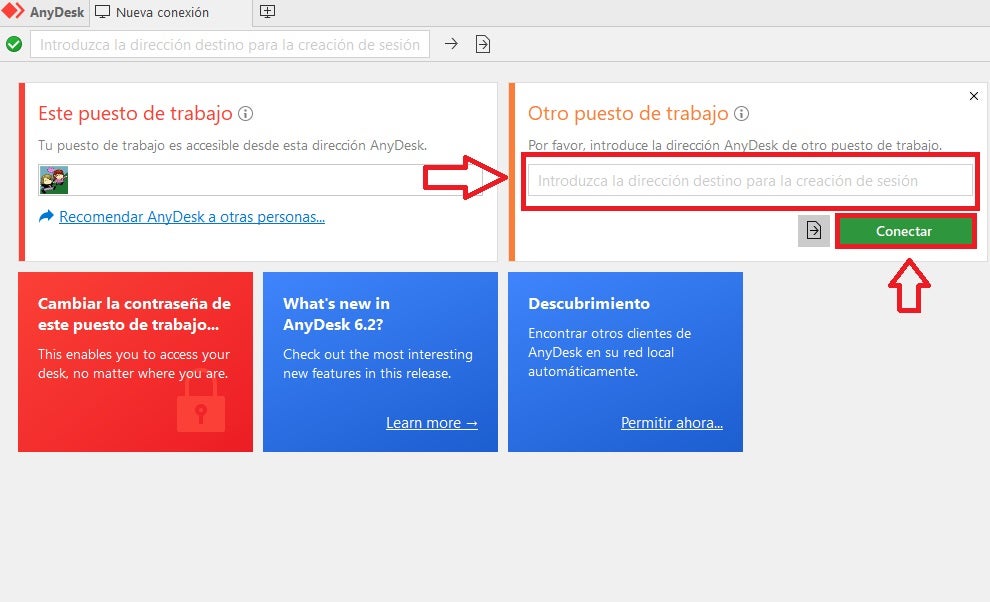990x602 pixels.
Task: Click the Este puesto de trabajo heading
Action: pyautogui.click(x=135, y=113)
